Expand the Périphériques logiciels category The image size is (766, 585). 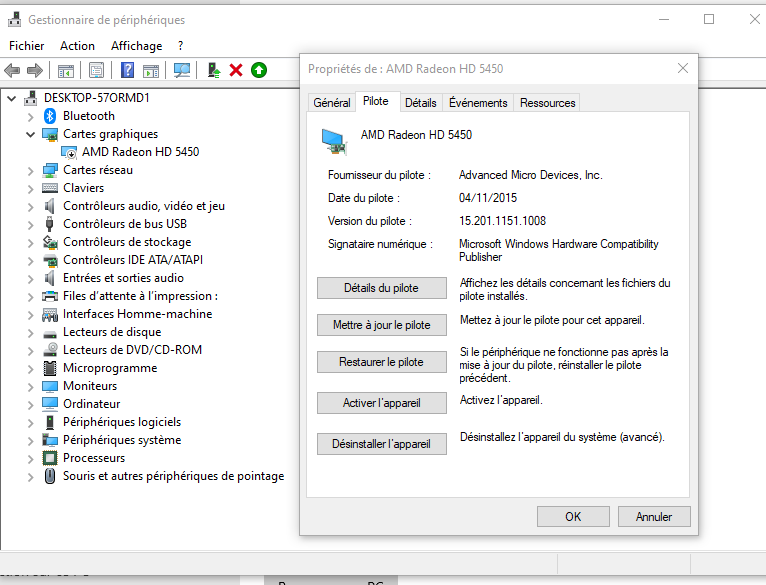pos(30,423)
